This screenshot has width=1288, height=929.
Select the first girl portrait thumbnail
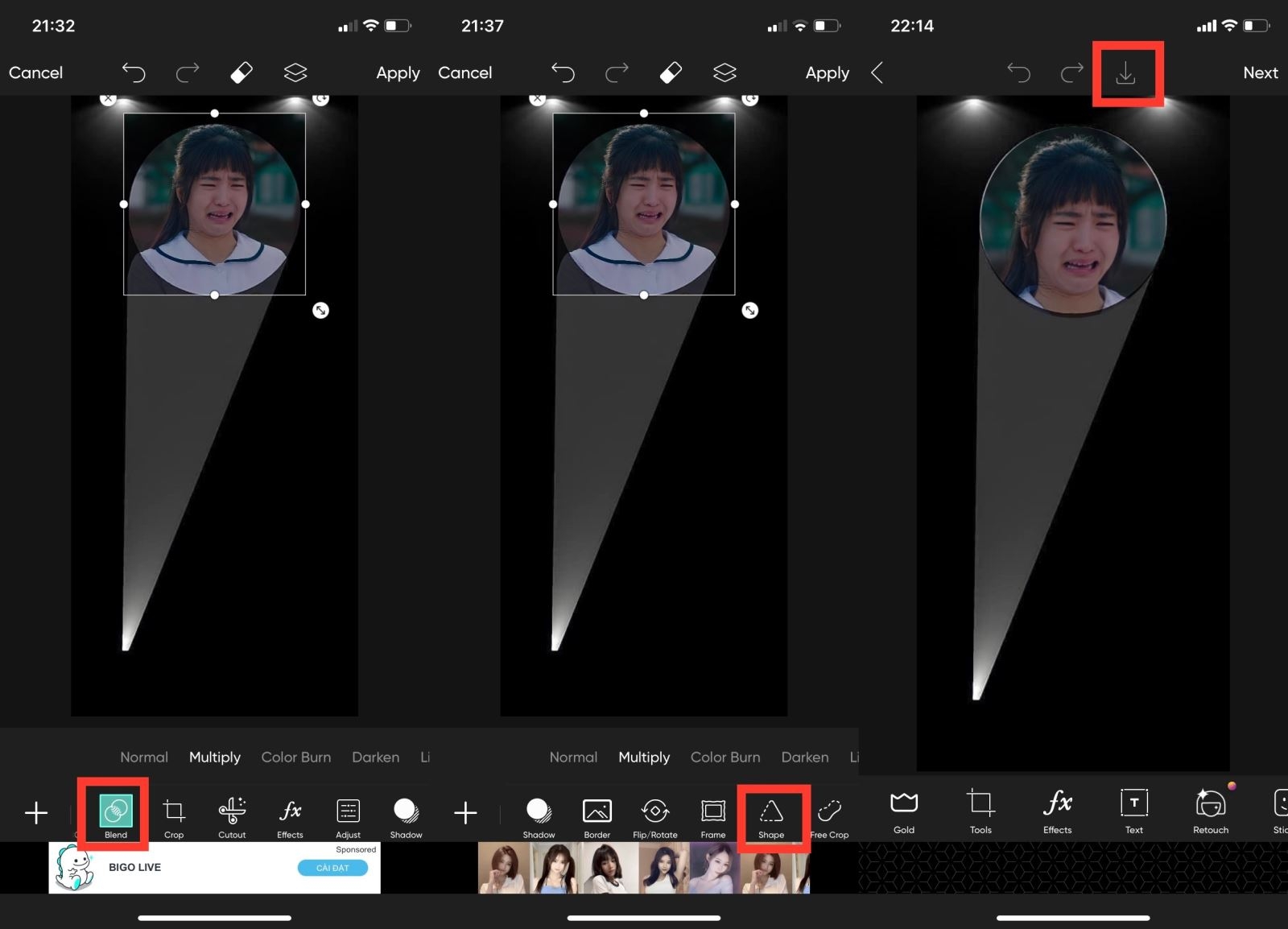click(503, 868)
